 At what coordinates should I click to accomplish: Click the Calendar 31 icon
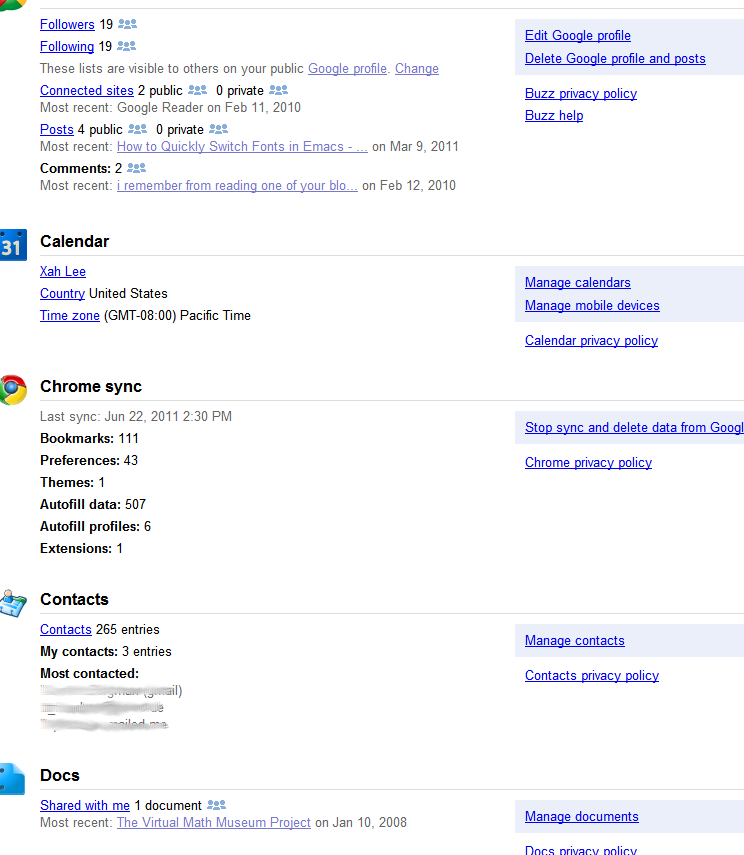pos(13,245)
